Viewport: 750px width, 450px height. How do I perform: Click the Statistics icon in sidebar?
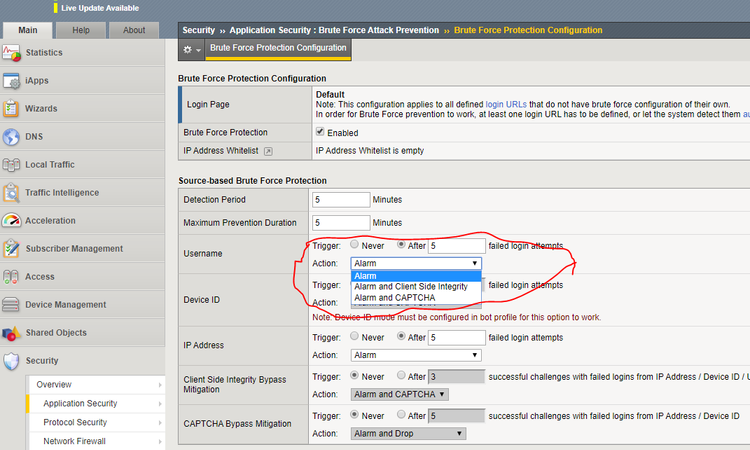click(x=12, y=52)
